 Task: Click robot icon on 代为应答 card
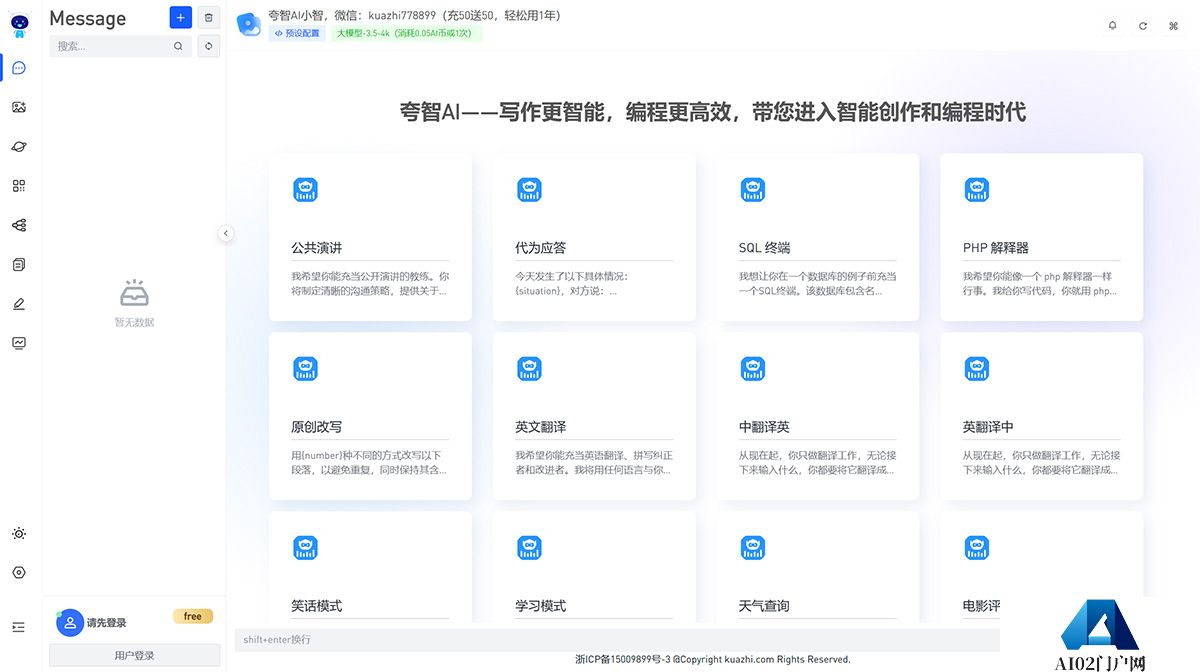pos(529,190)
